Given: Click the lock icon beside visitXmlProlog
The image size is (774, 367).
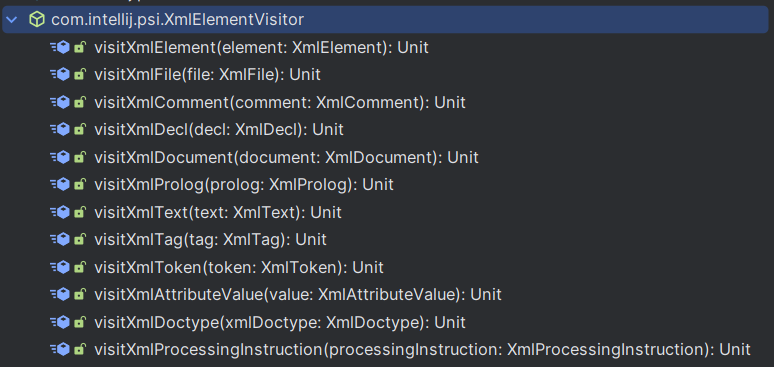Looking at the screenshot, I should [x=79, y=185].
